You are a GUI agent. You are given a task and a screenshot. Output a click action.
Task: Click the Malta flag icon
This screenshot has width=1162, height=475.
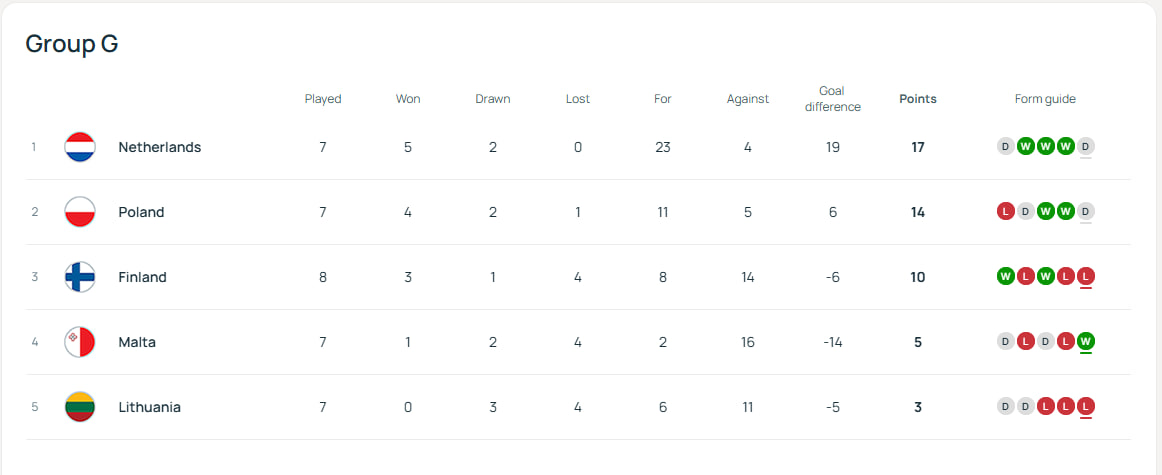[x=80, y=342]
